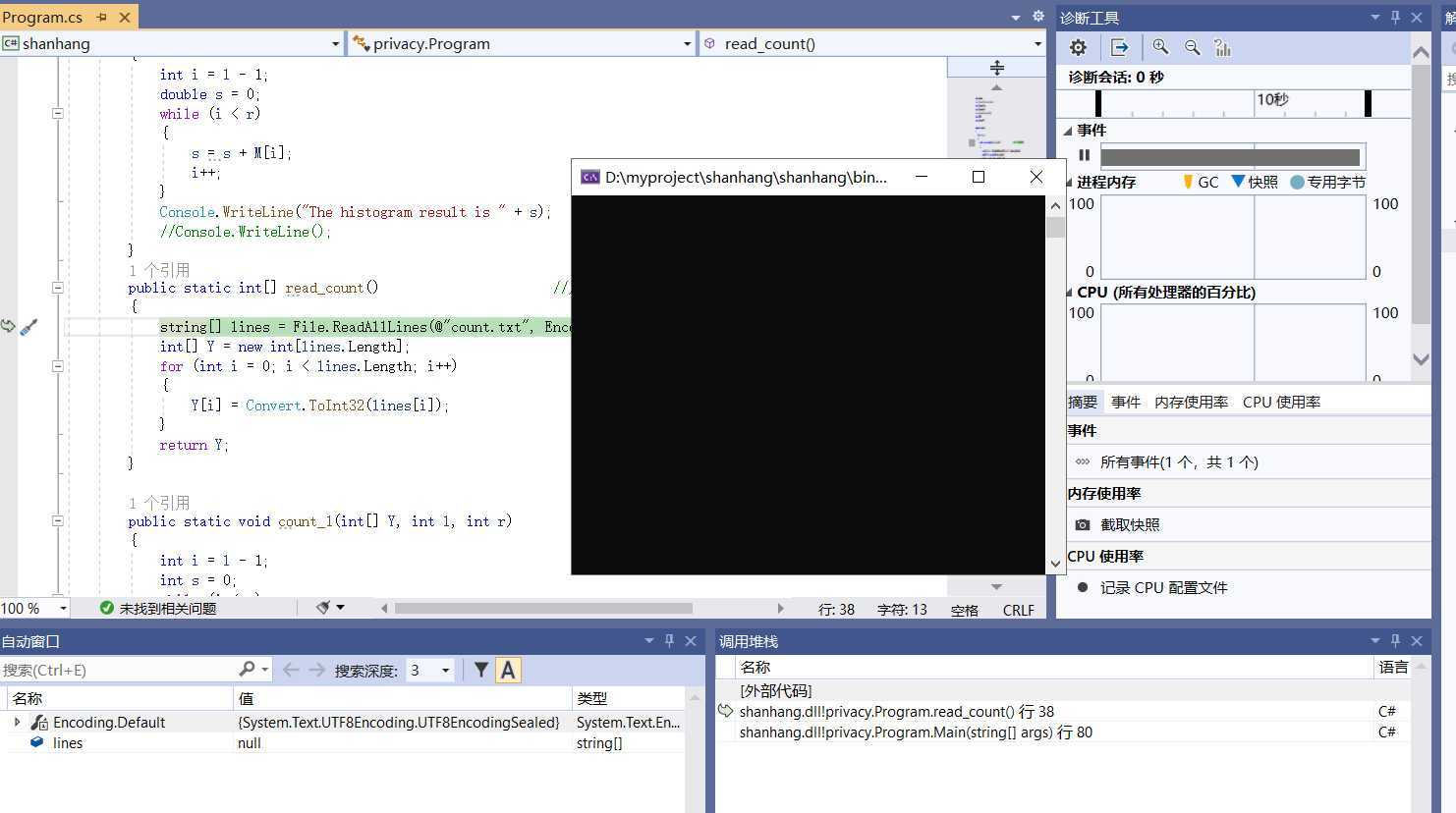Viewport: 1456px width, 813px height.
Task: Pin the Call Stack window
Action: coord(1395,640)
